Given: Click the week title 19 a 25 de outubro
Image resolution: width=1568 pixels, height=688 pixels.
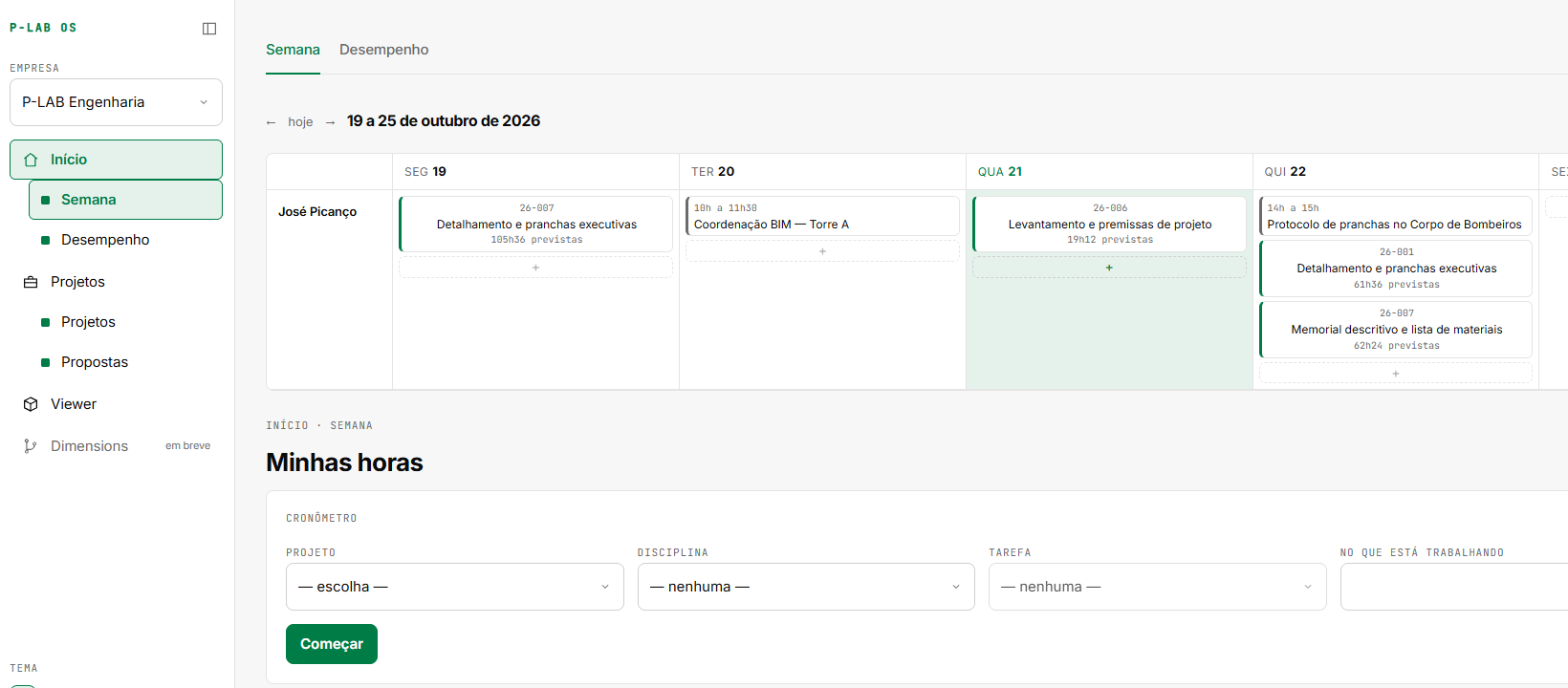Looking at the screenshot, I should point(444,121).
